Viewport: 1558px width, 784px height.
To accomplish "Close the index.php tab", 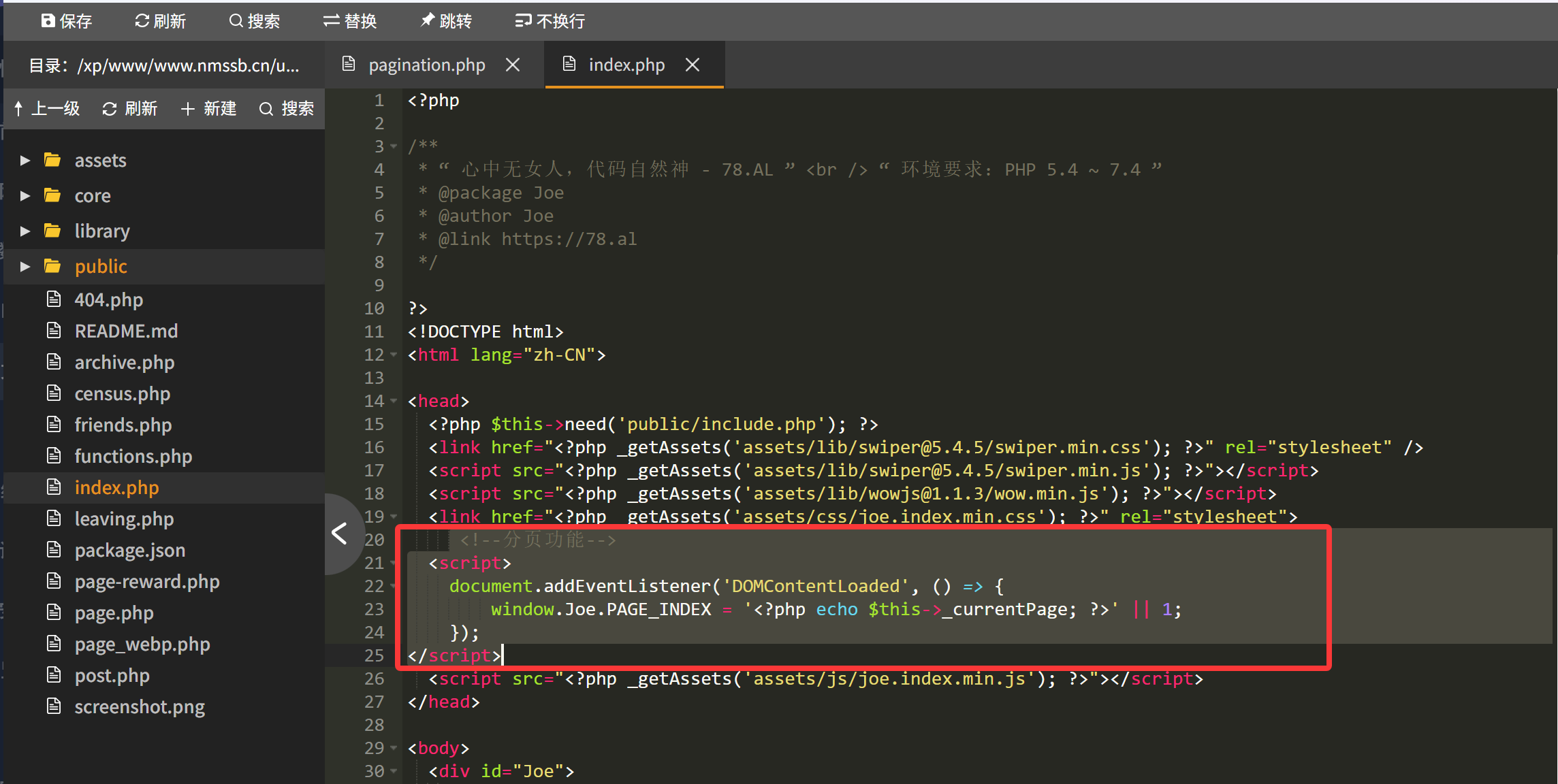I will 693,65.
